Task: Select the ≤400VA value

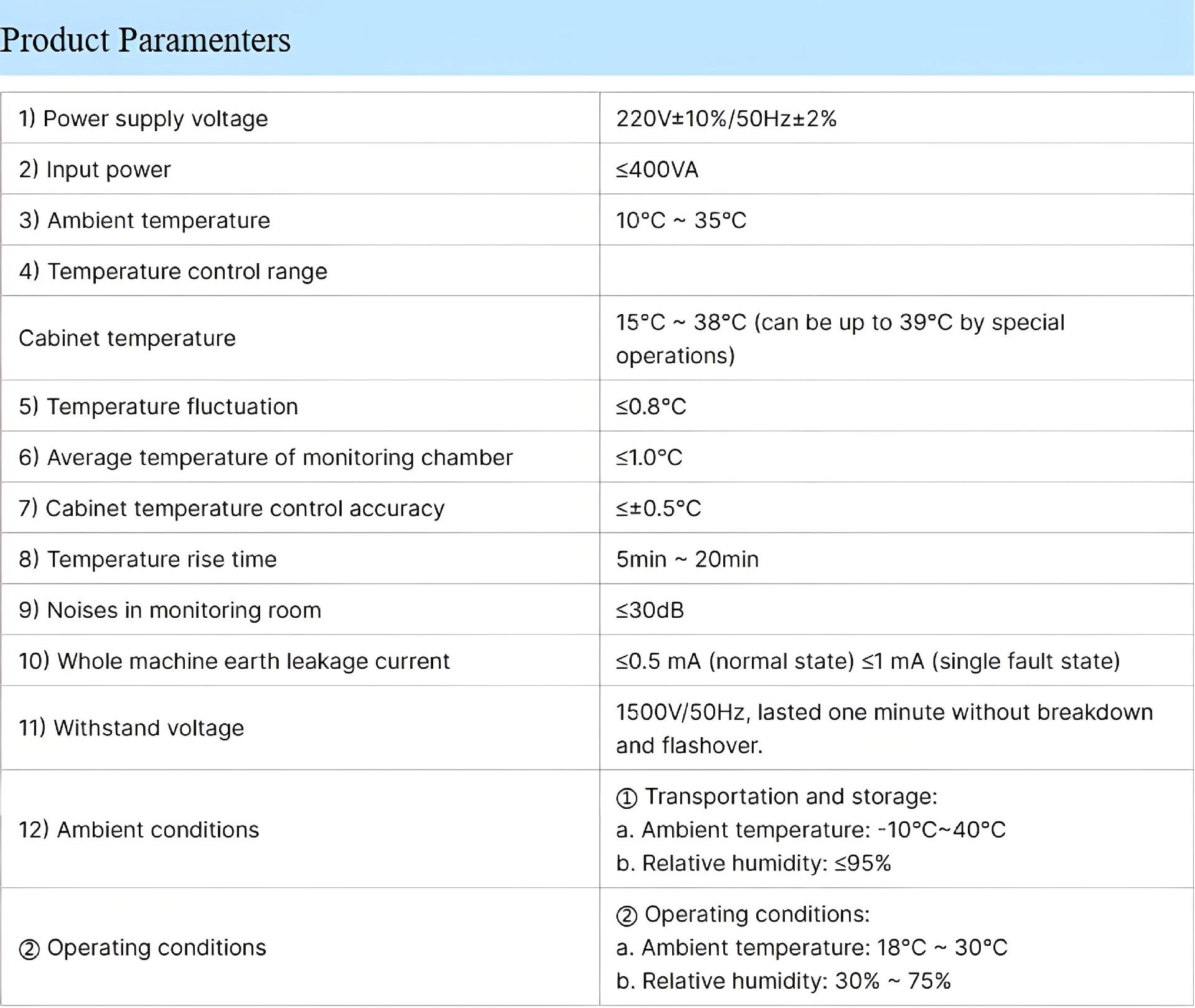Action: 657,169
